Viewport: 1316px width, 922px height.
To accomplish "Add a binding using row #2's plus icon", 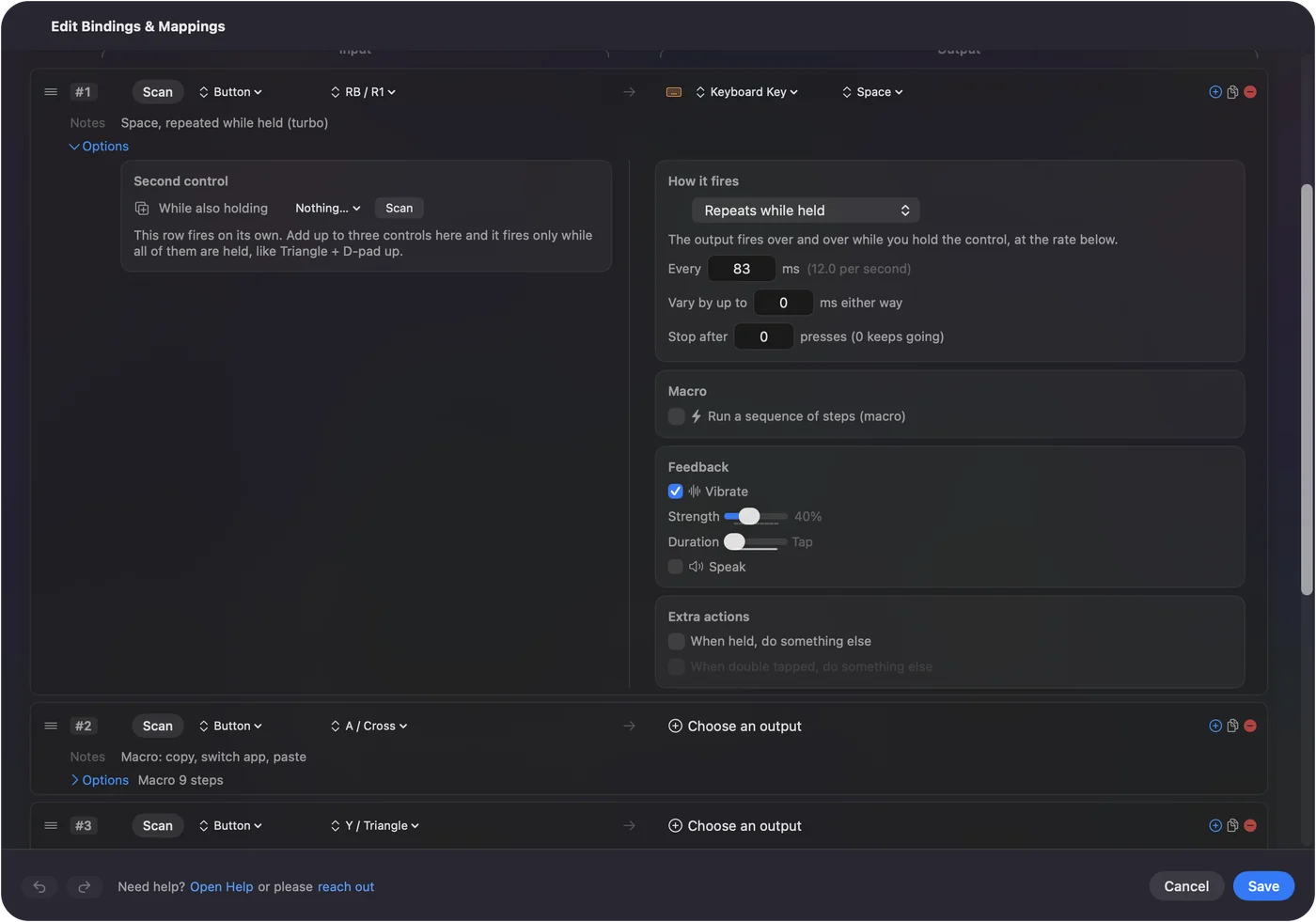I will (1215, 726).
